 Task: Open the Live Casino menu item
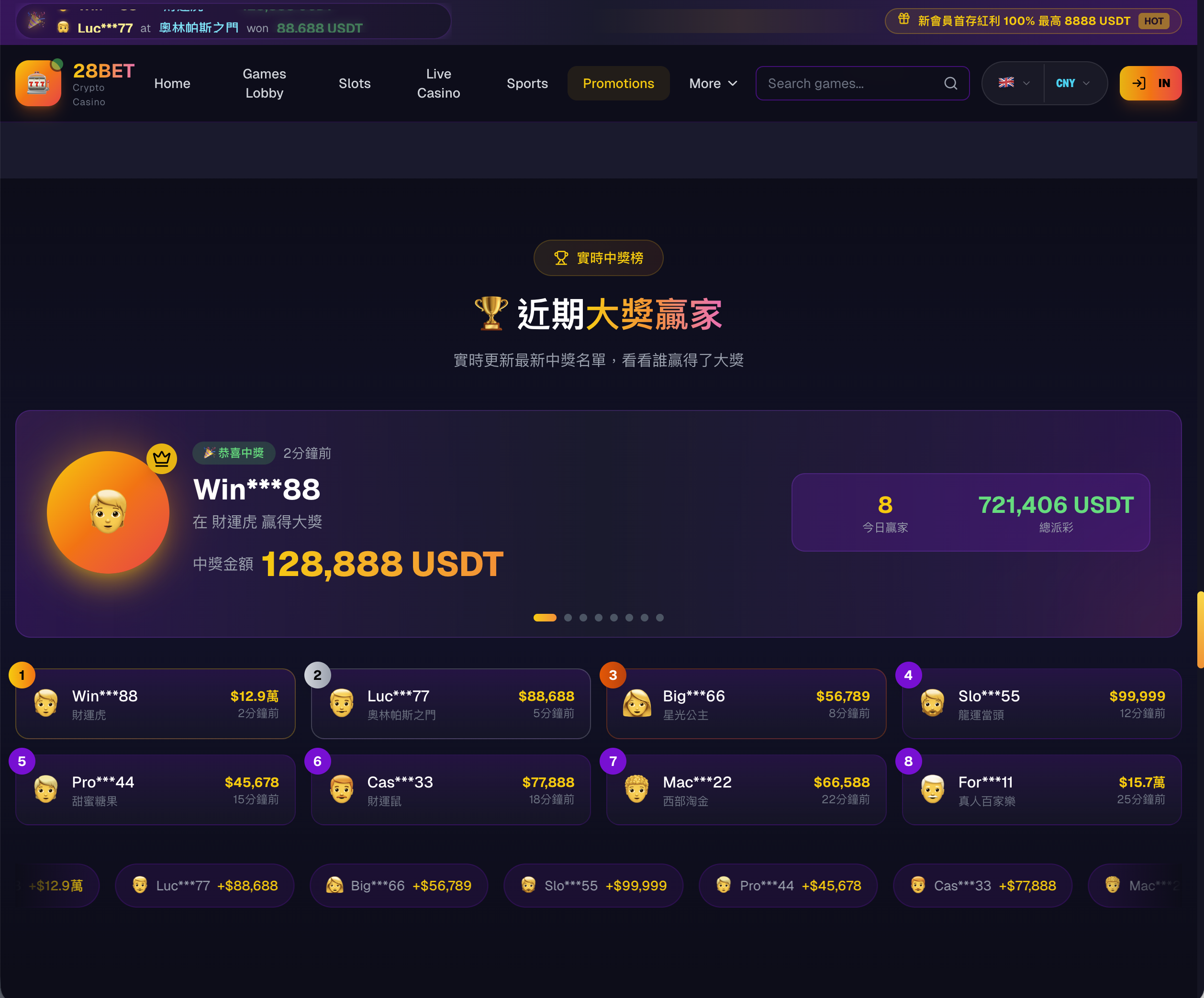point(439,83)
